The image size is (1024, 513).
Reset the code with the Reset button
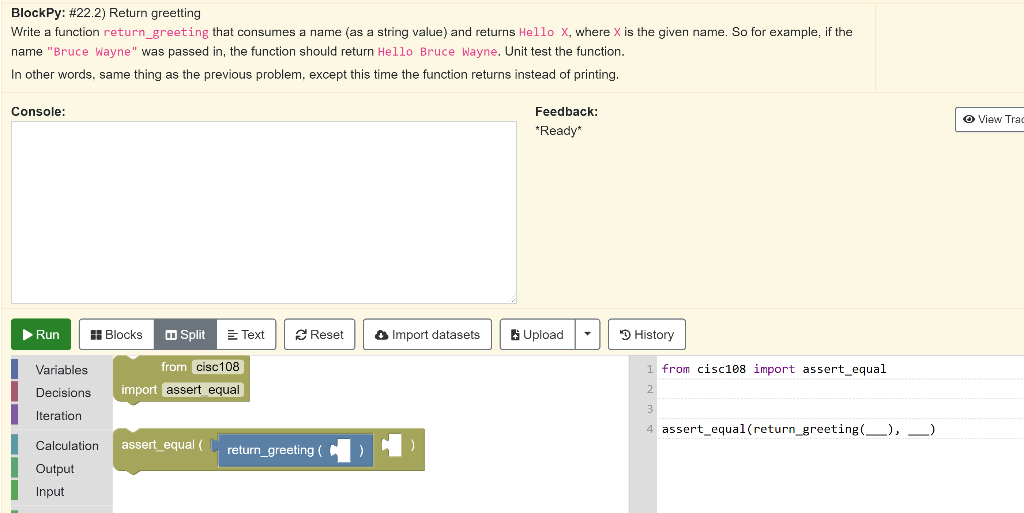[319, 335]
